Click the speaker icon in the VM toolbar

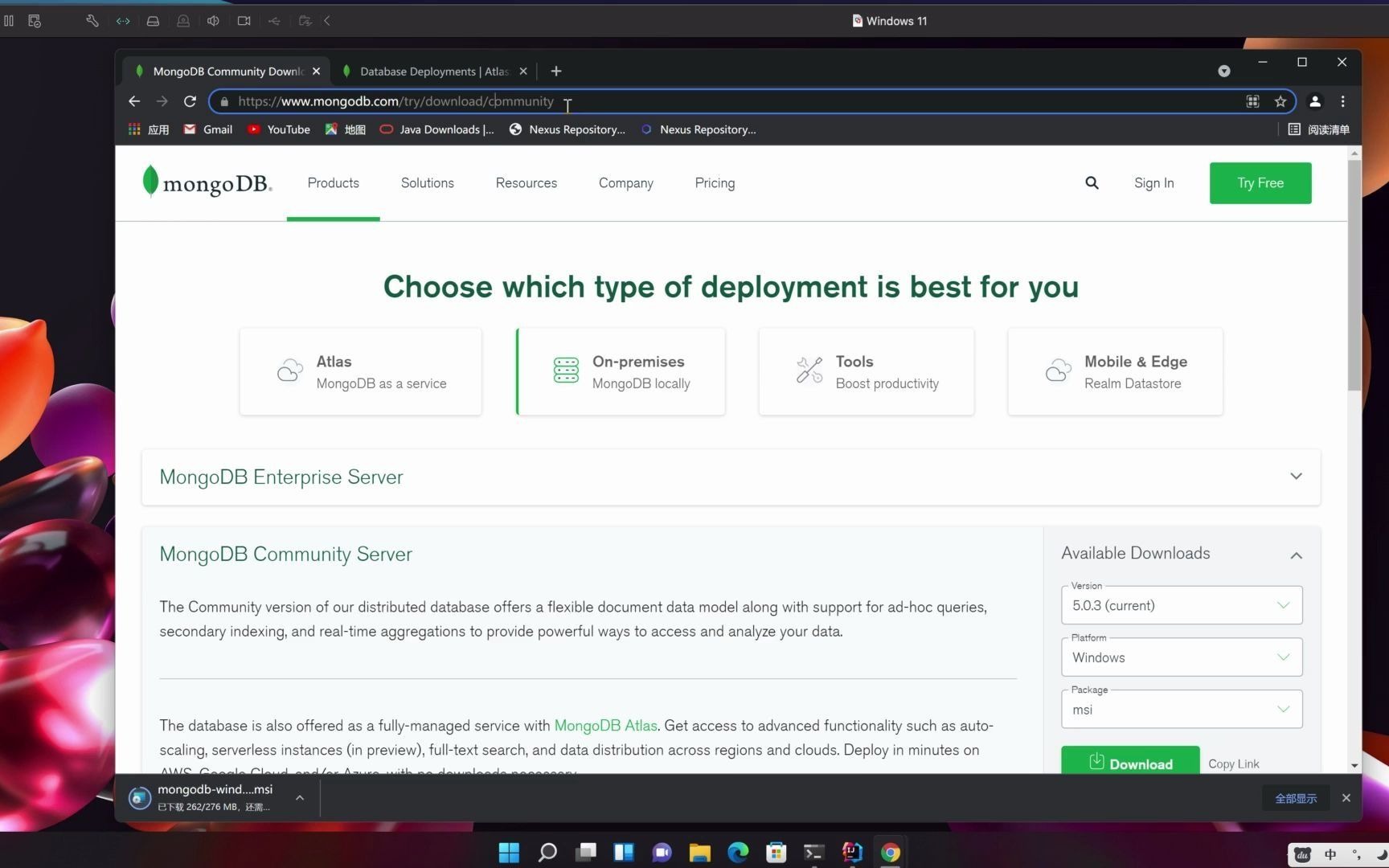pyautogui.click(x=213, y=21)
